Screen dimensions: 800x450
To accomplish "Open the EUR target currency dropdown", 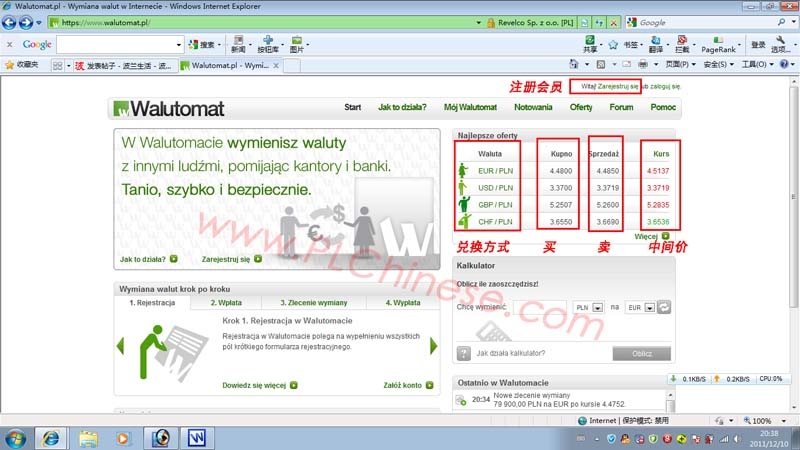I will (649, 308).
